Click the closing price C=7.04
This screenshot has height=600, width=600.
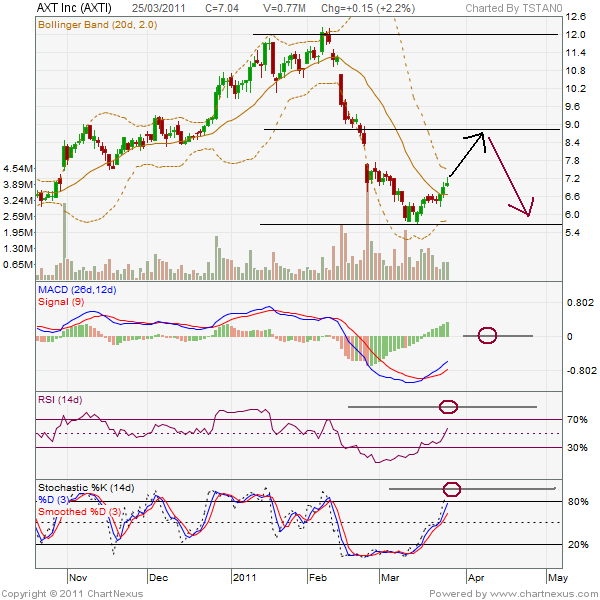[222, 8]
